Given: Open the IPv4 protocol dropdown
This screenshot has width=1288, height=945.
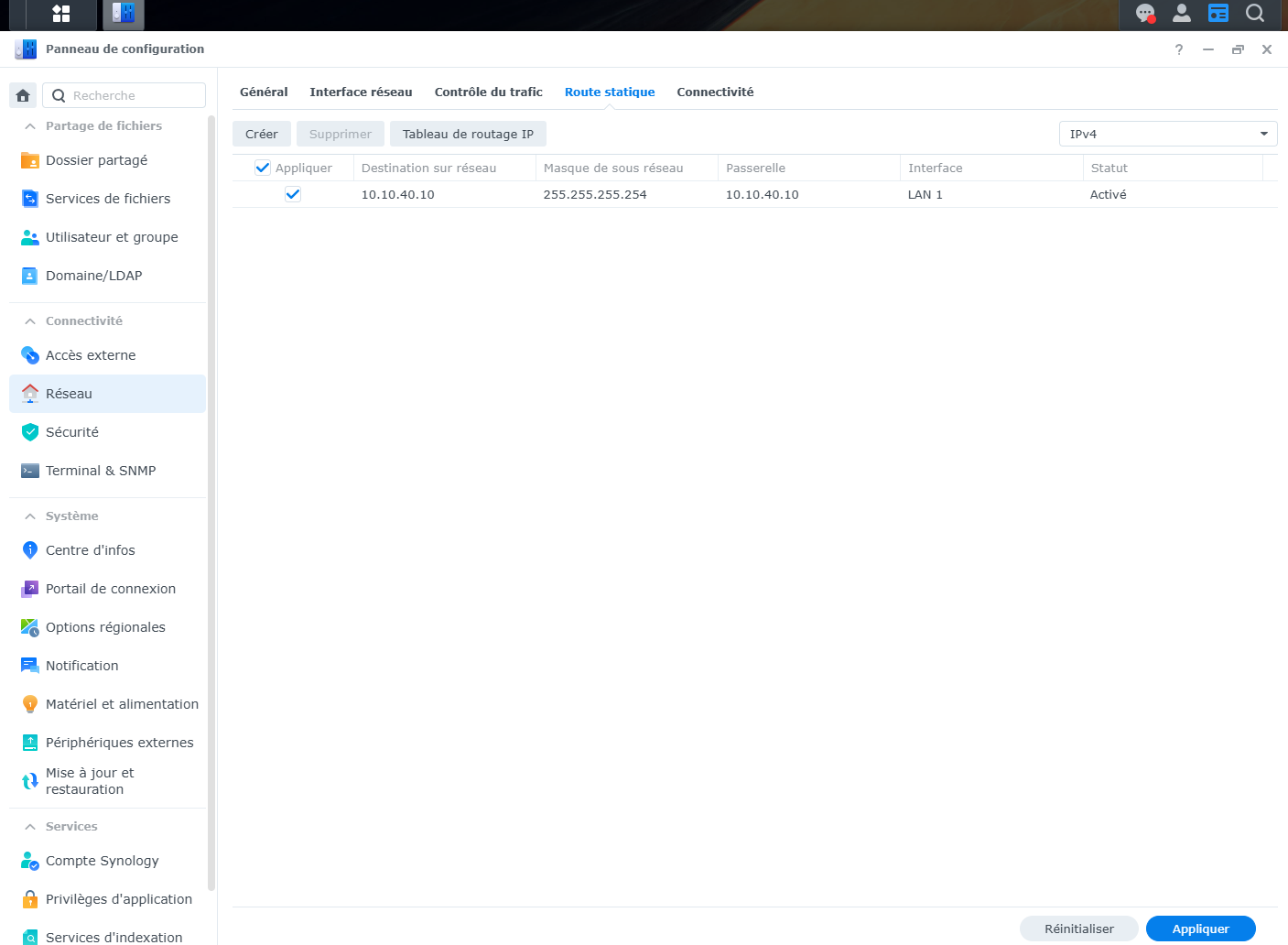Looking at the screenshot, I should tap(1167, 134).
